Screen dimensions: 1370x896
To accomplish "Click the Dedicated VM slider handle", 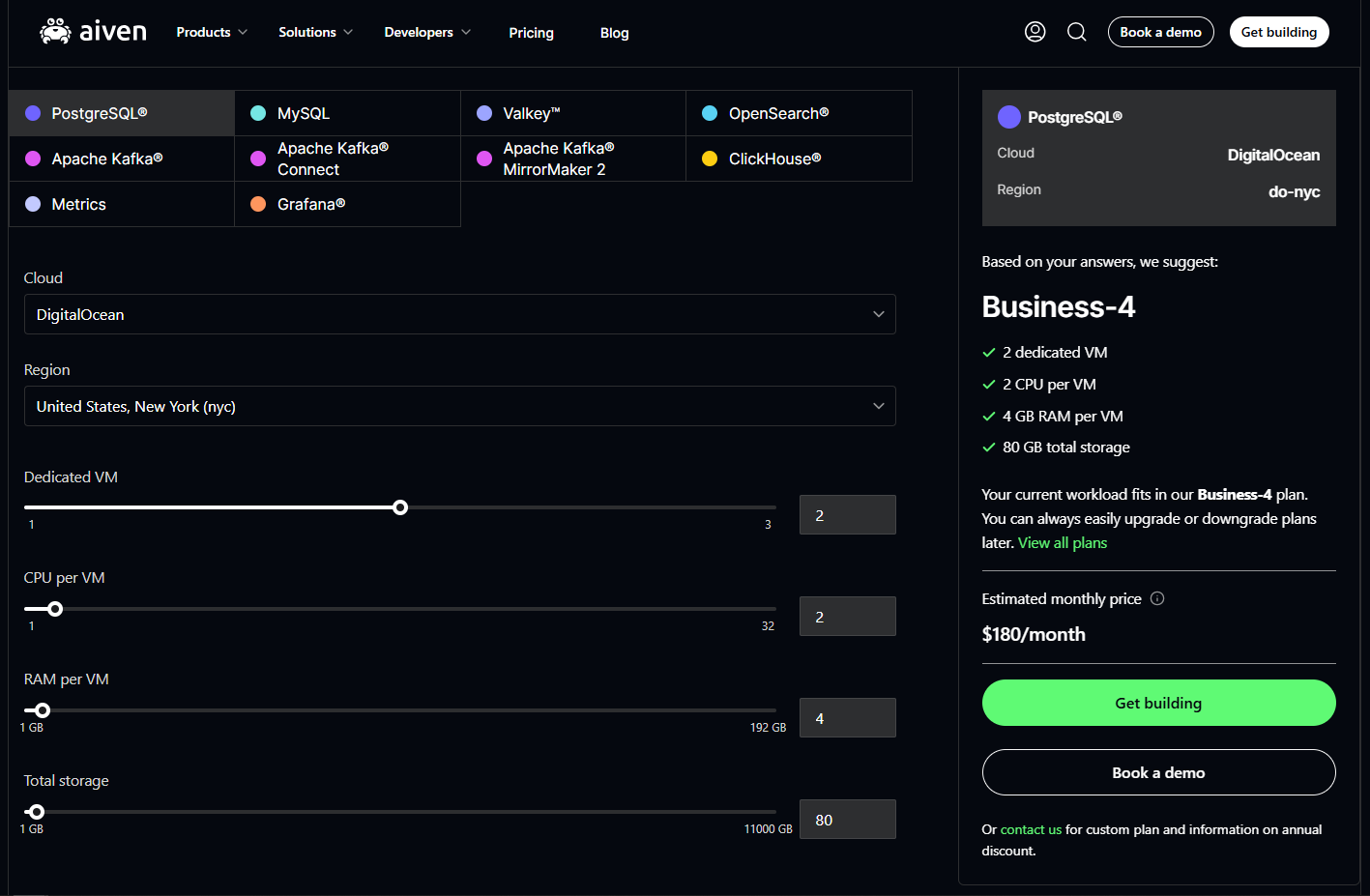I will pos(400,507).
